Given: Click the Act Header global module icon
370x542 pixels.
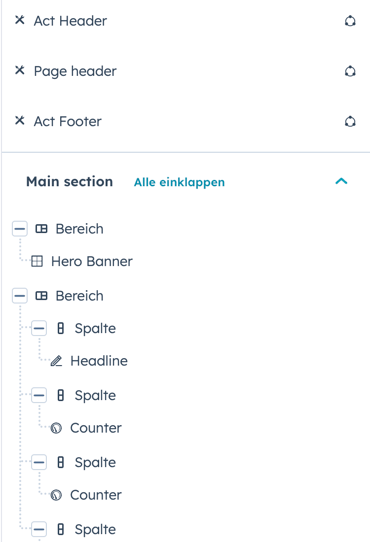Looking at the screenshot, I should click(350, 21).
